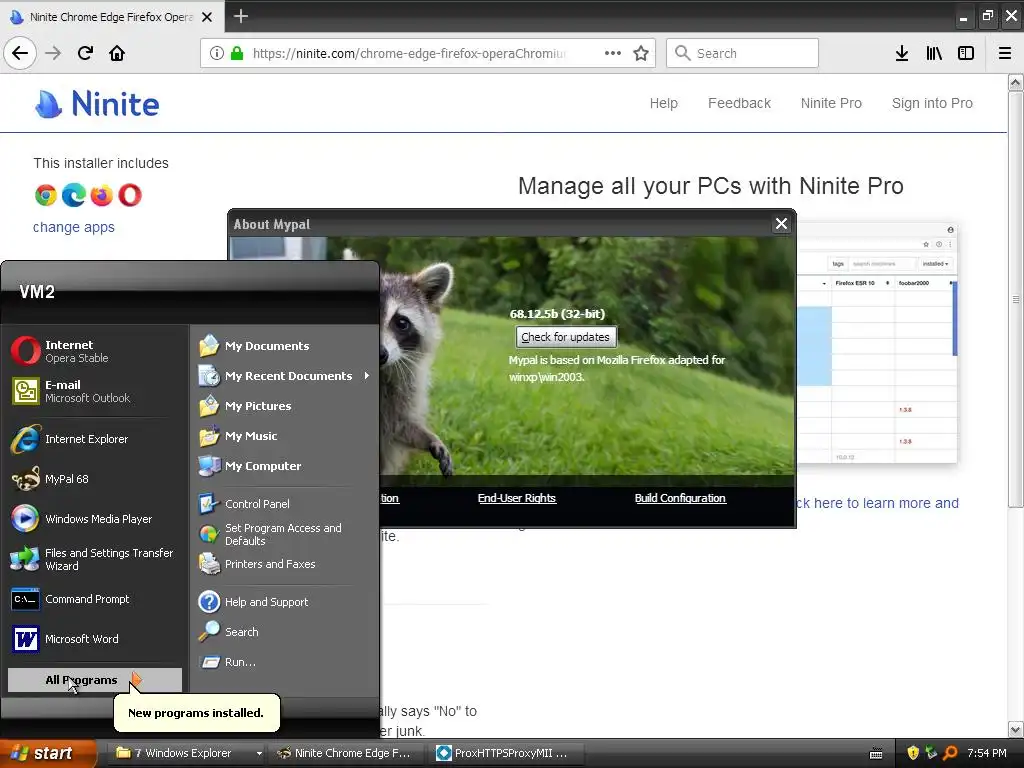This screenshot has height=768, width=1024.
Task: Show site information icon in address bar
Action: [216, 53]
